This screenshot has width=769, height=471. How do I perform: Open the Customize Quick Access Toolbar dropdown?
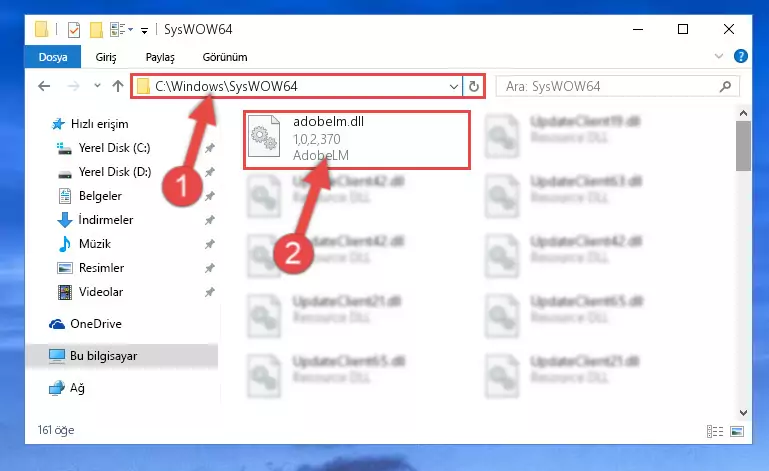pyautogui.click(x=144, y=30)
